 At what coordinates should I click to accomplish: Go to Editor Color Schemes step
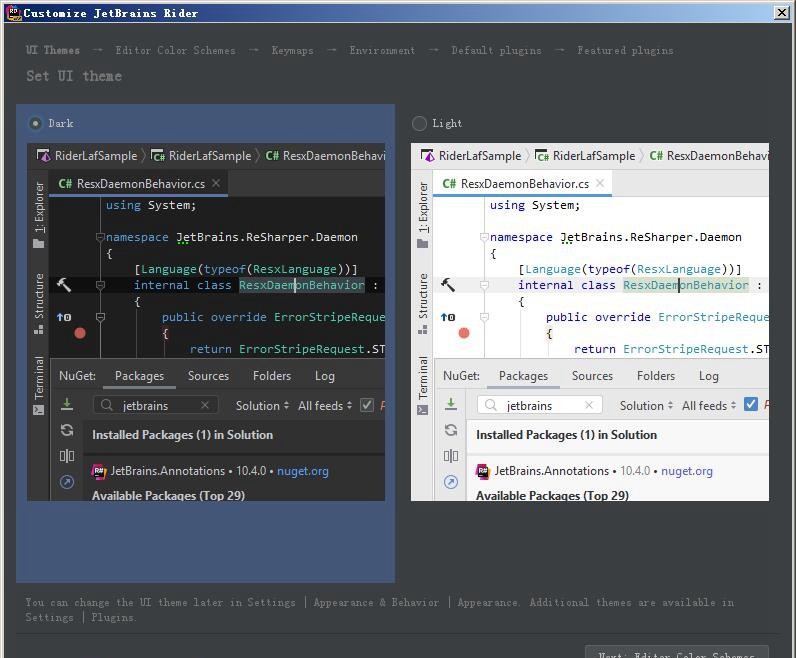[175, 50]
